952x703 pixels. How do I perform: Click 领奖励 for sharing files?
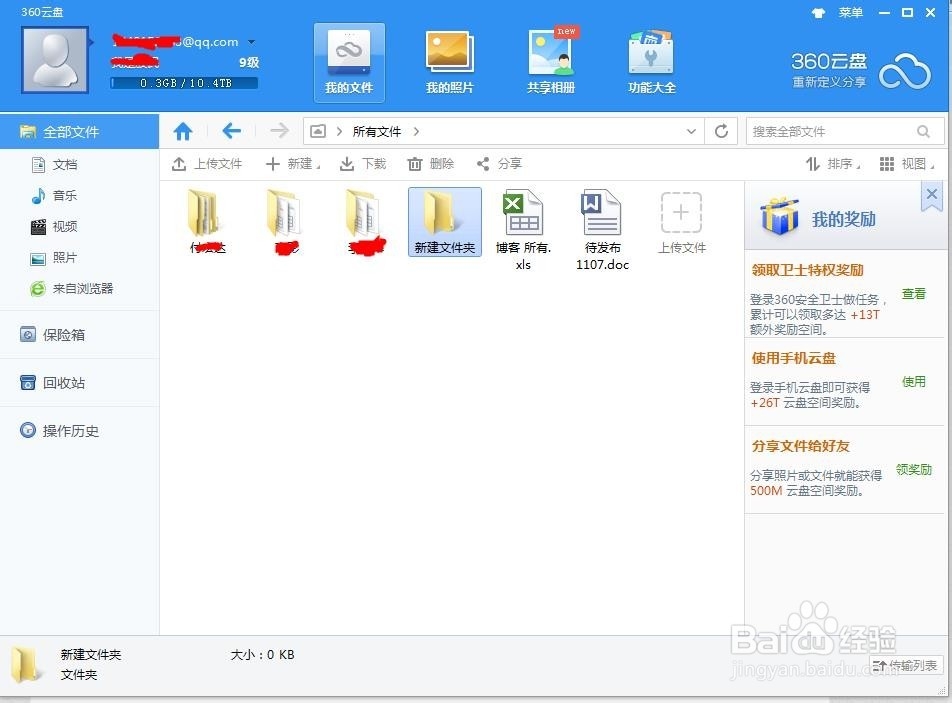(914, 470)
